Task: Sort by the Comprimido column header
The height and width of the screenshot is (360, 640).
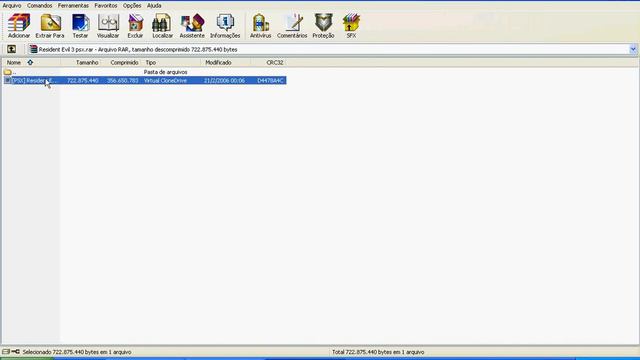Action: pyautogui.click(x=121, y=62)
